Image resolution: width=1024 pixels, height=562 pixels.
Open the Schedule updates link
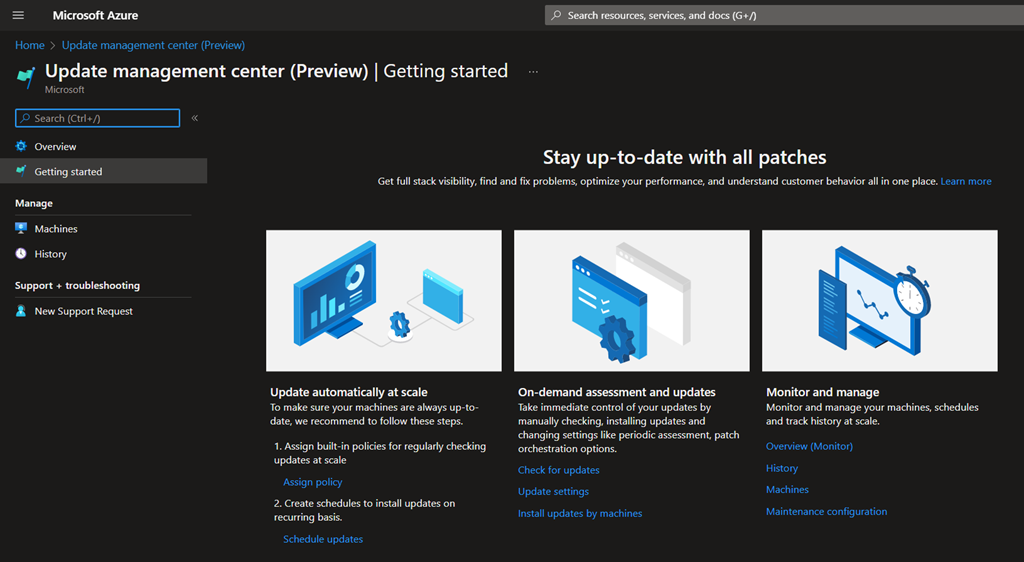(x=322, y=539)
